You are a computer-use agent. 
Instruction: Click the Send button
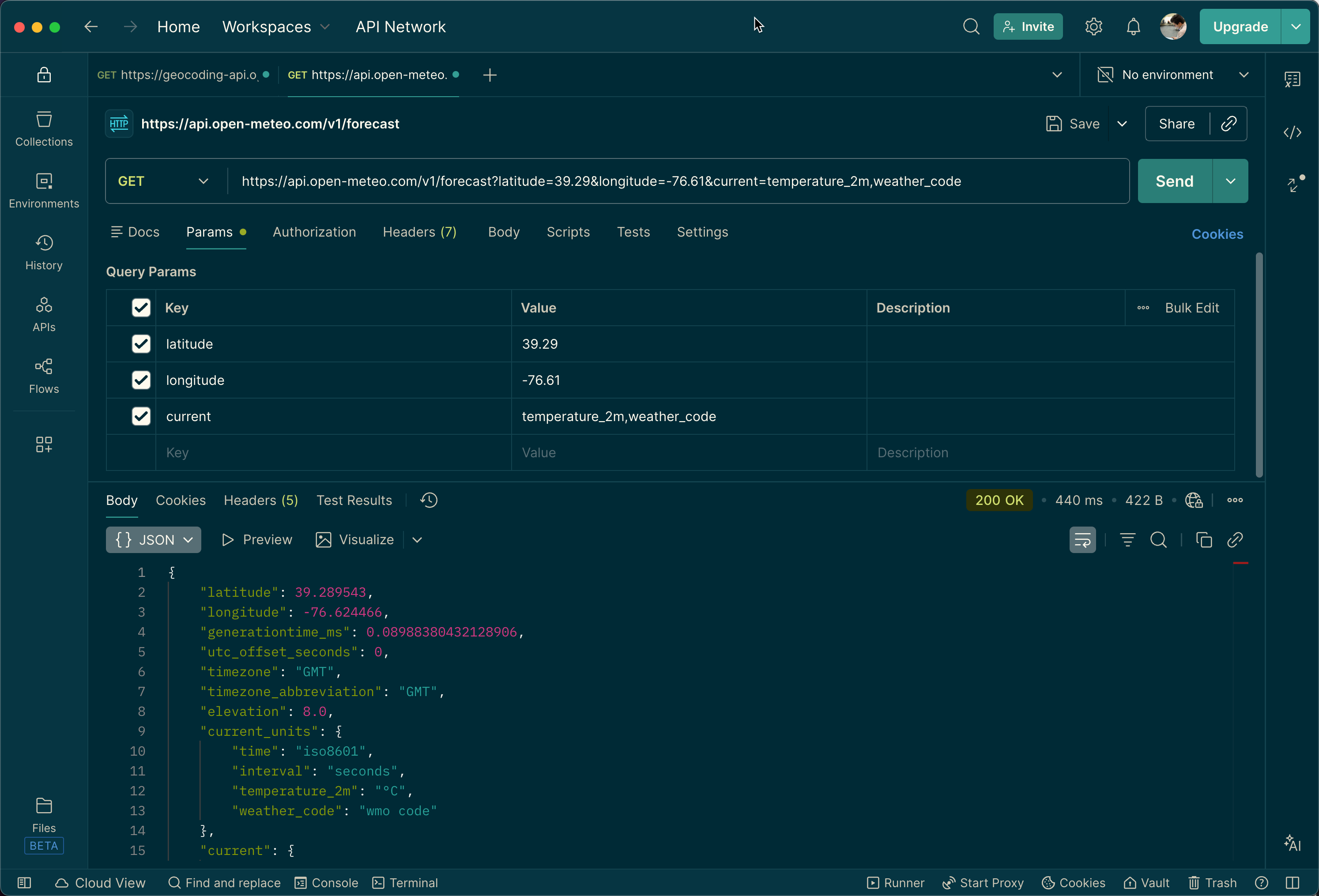click(x=1175, y=181)
